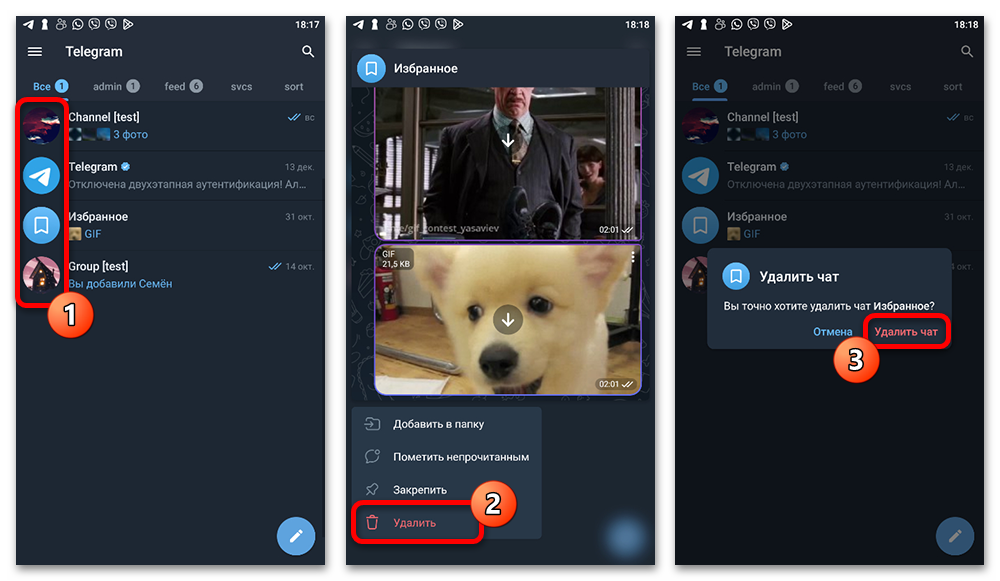Switch to the Все tab in left screen
This screenshot has width=1000, height=581.
pyautogui.click(x=50, y=86)
